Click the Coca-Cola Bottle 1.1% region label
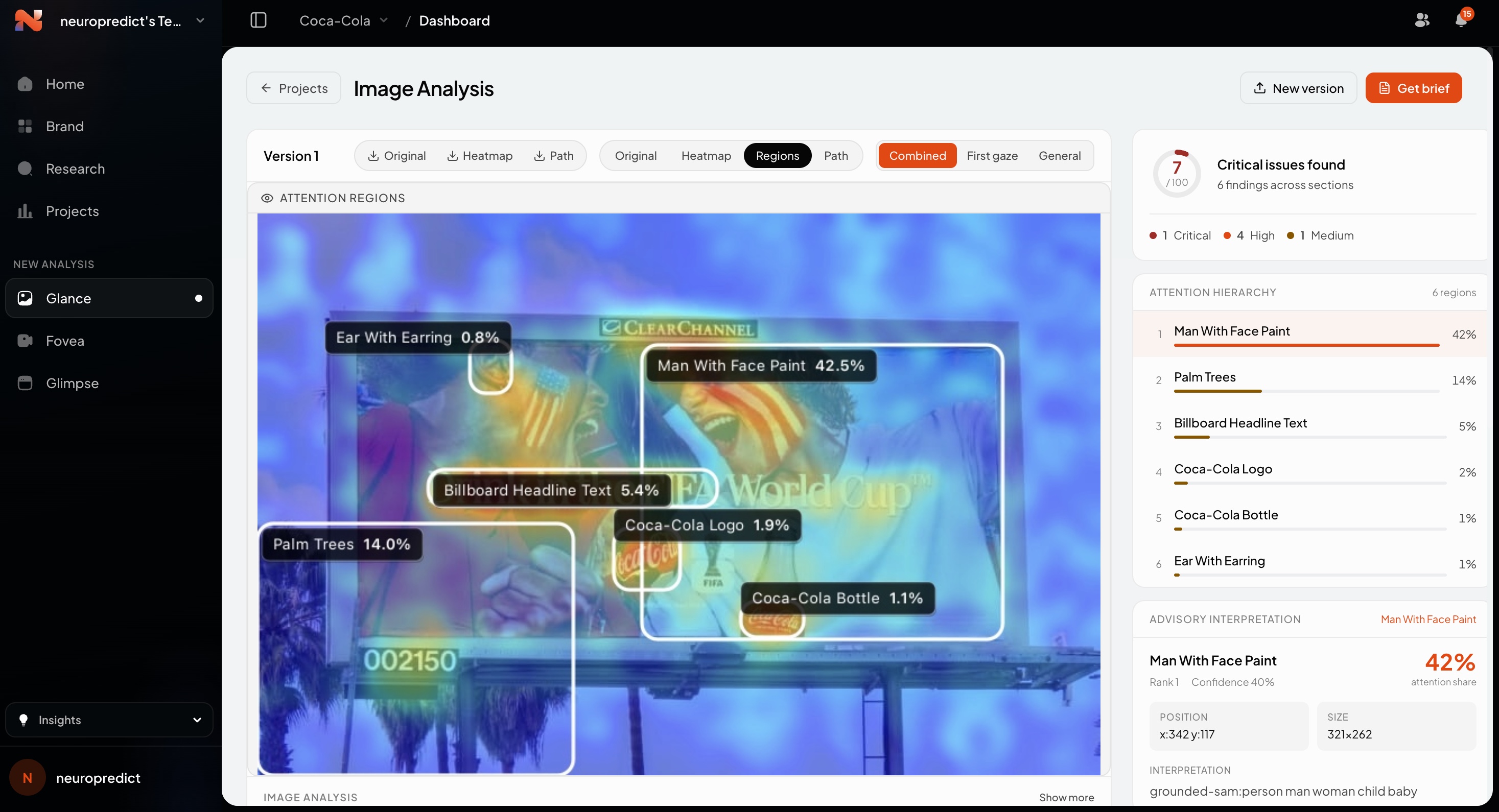The image size is (1499, 812). tap(837, 598)
